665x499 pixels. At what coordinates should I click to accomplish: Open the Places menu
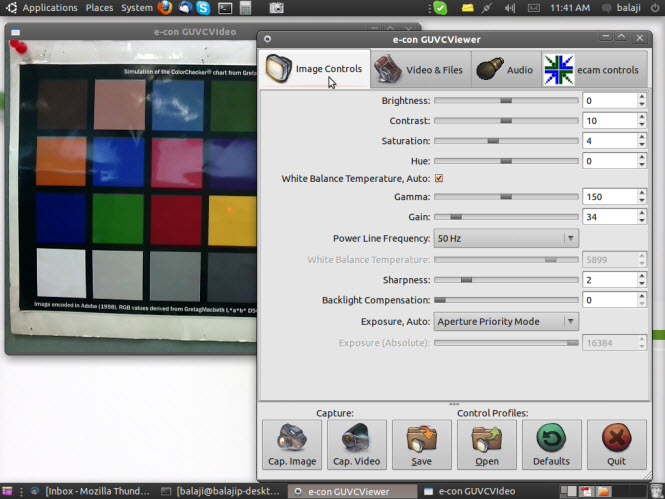99,8
